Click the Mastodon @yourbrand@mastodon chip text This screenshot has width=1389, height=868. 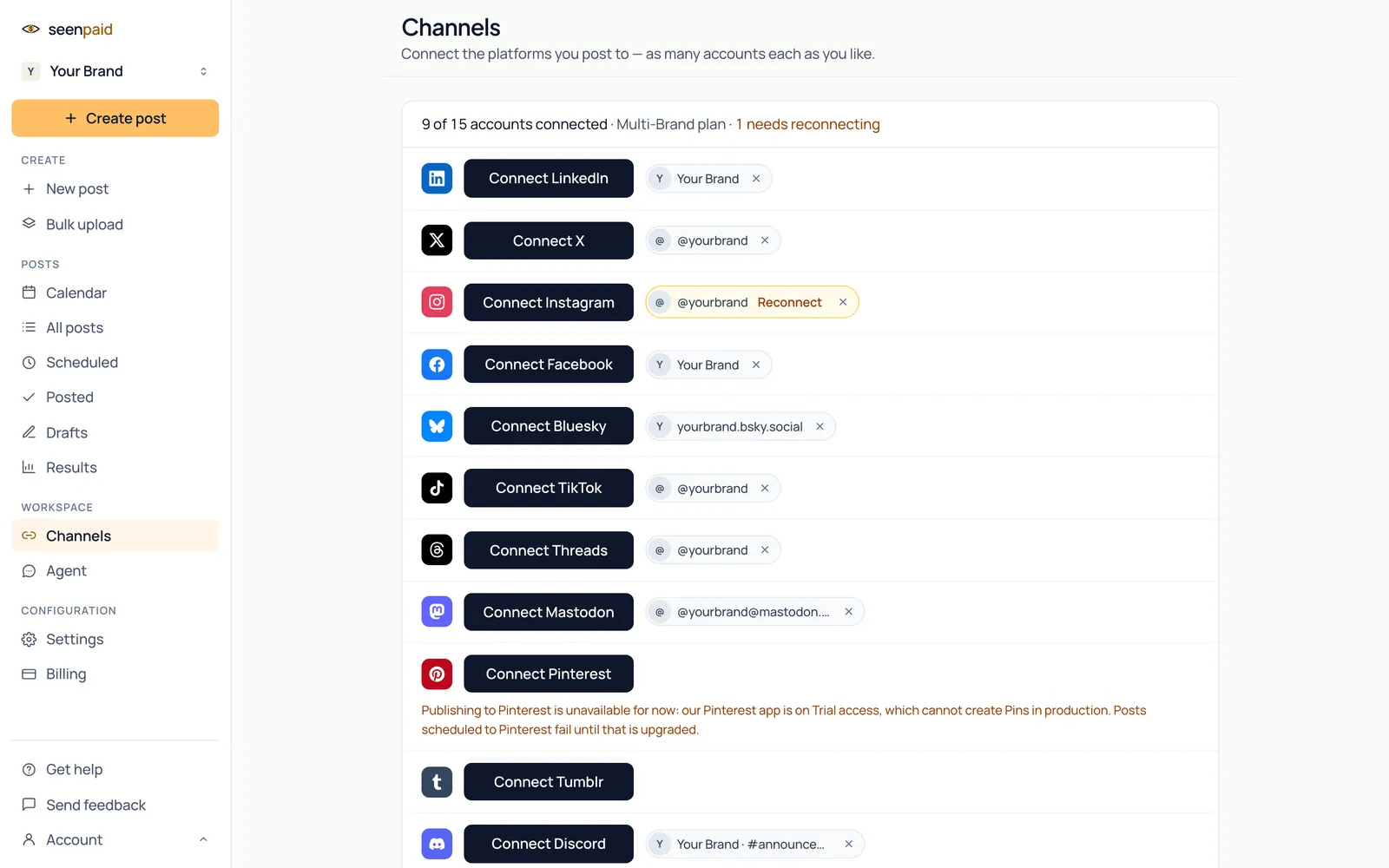tap(754, 612)
